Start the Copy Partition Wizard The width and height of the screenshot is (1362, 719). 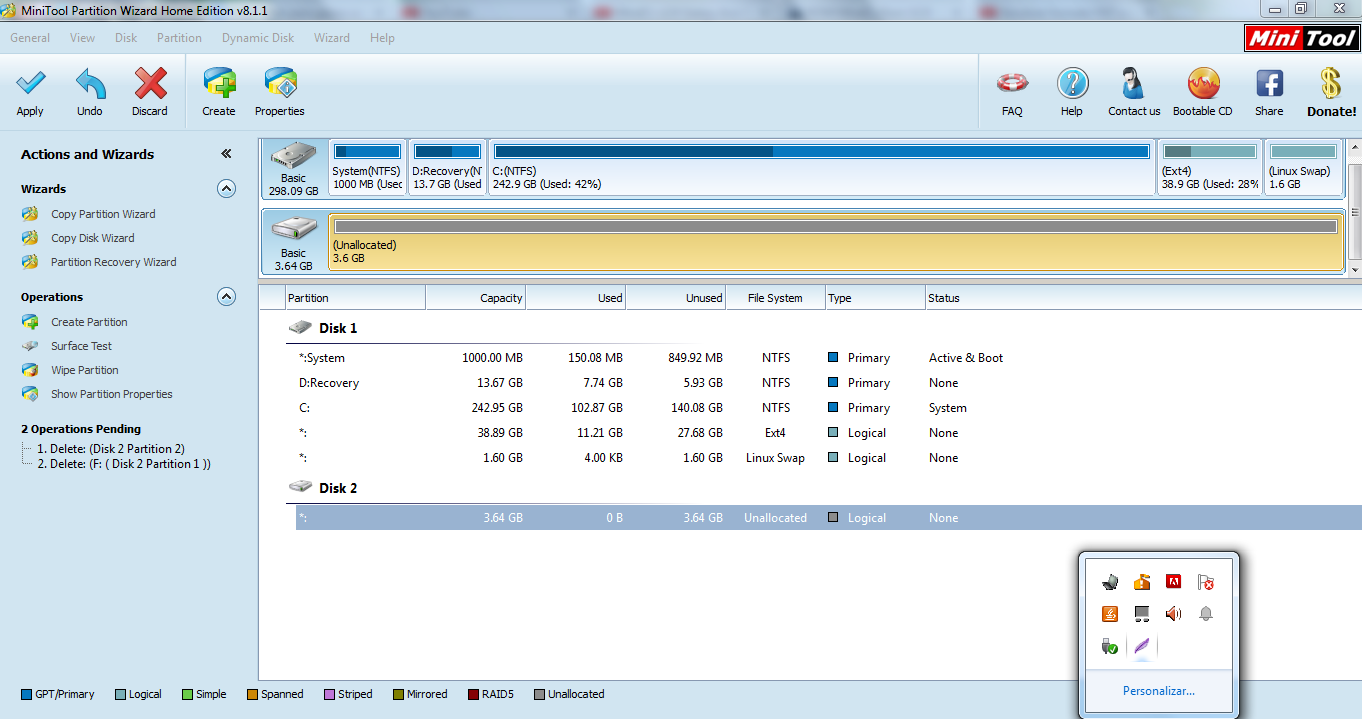(x=103, y=214)
